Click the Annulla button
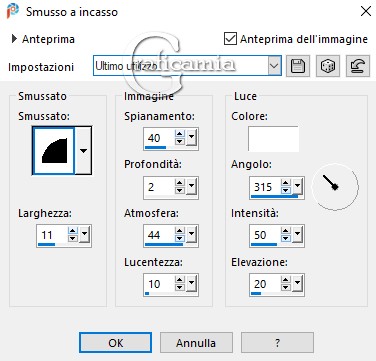This screenshot has width=376, height=361. (x=196, y=343)
